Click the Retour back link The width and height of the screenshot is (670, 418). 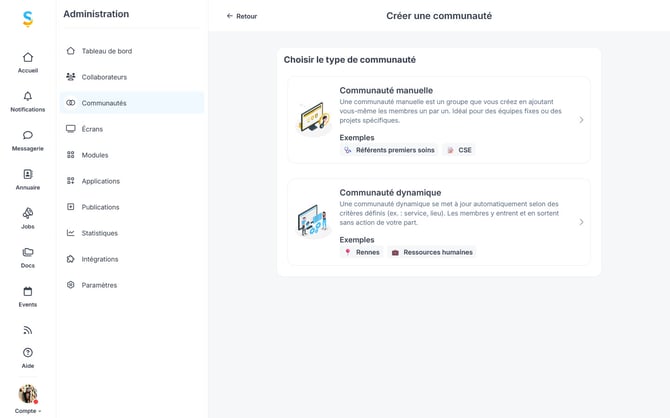(242, 16)
